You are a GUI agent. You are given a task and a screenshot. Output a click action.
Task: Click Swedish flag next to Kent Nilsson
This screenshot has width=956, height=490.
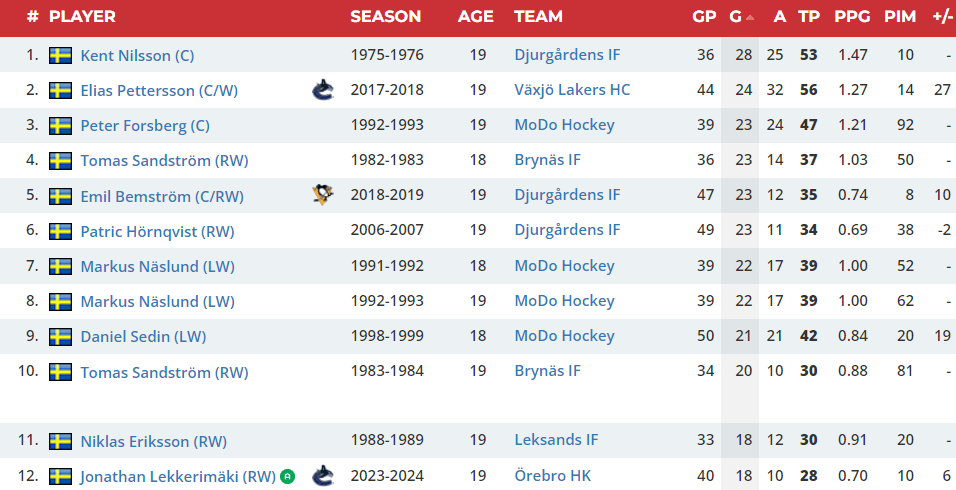(61, 55)
